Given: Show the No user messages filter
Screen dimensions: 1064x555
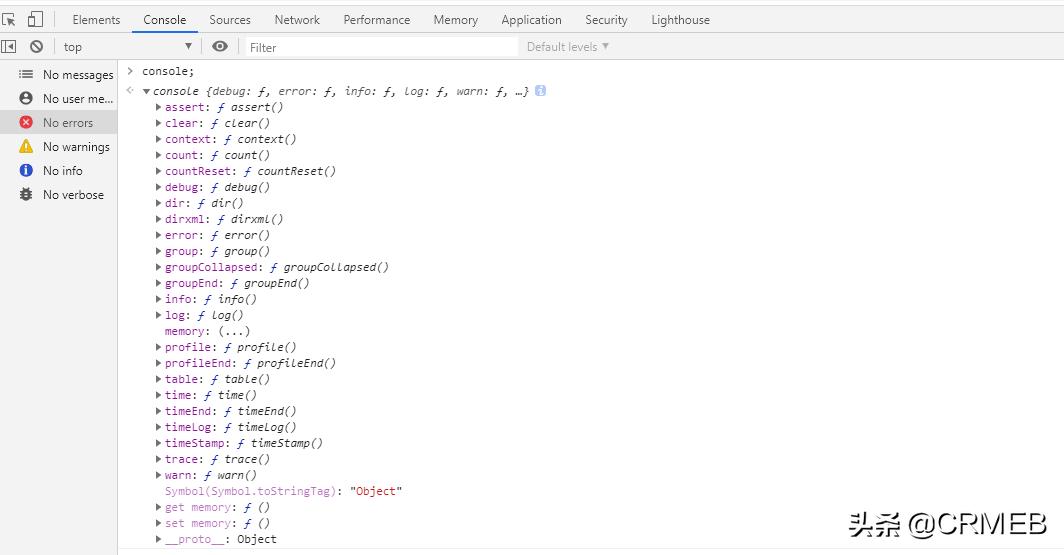Looking at the screenshot, I should tap(77, 99).
